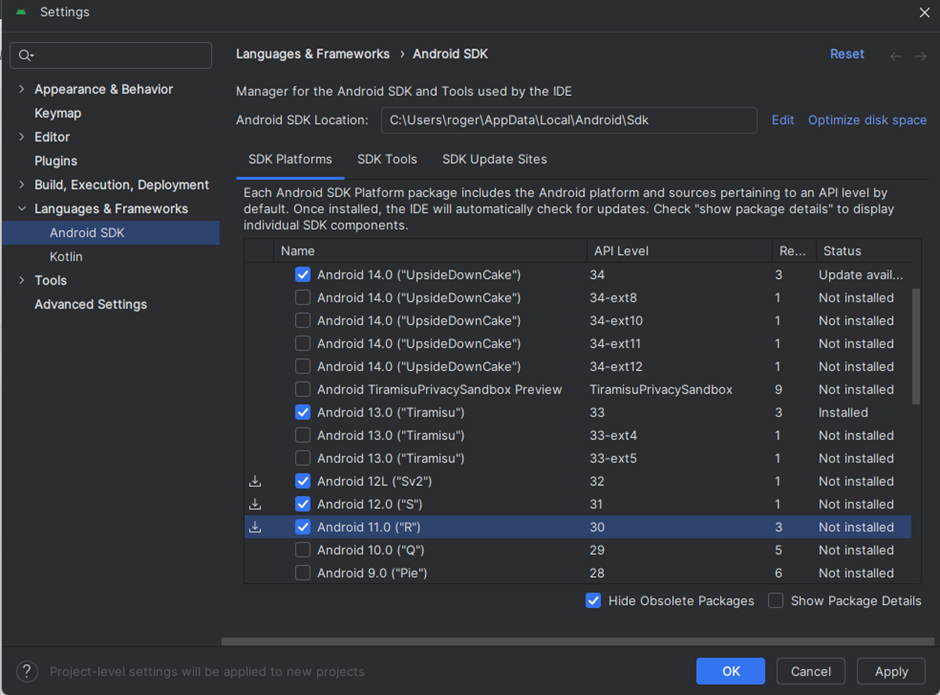The image size is (940, 695).
Task: Click API level '29' for Android 10.0
Action: tap(596, 550)
